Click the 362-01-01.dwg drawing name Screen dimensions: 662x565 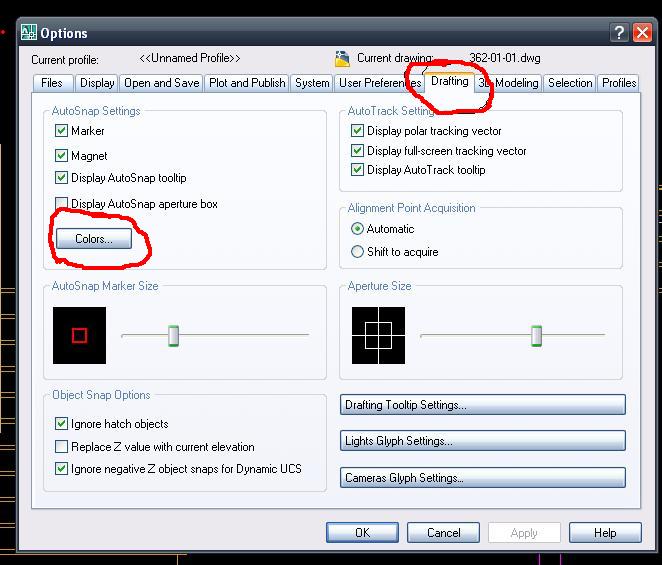[505, 58]
